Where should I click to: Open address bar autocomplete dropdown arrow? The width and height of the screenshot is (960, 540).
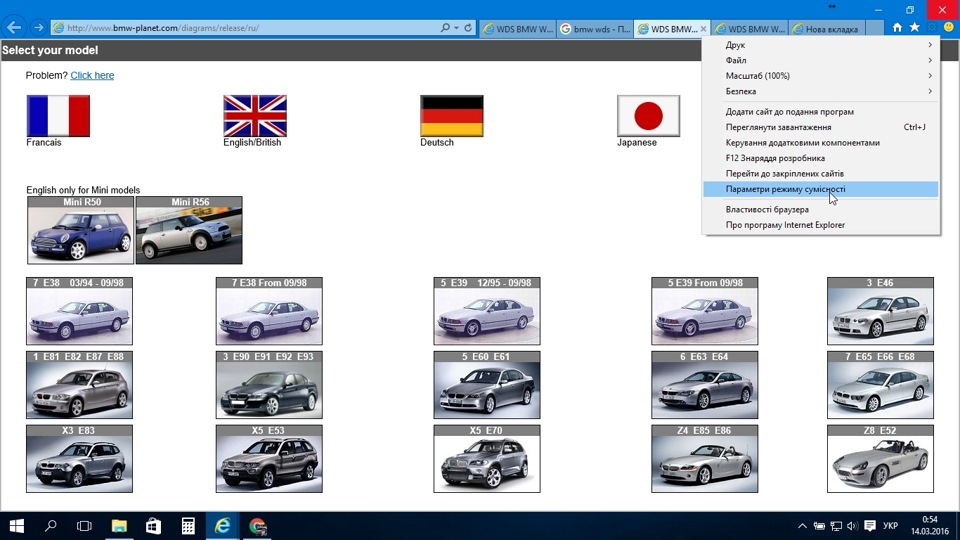[456, 28]
